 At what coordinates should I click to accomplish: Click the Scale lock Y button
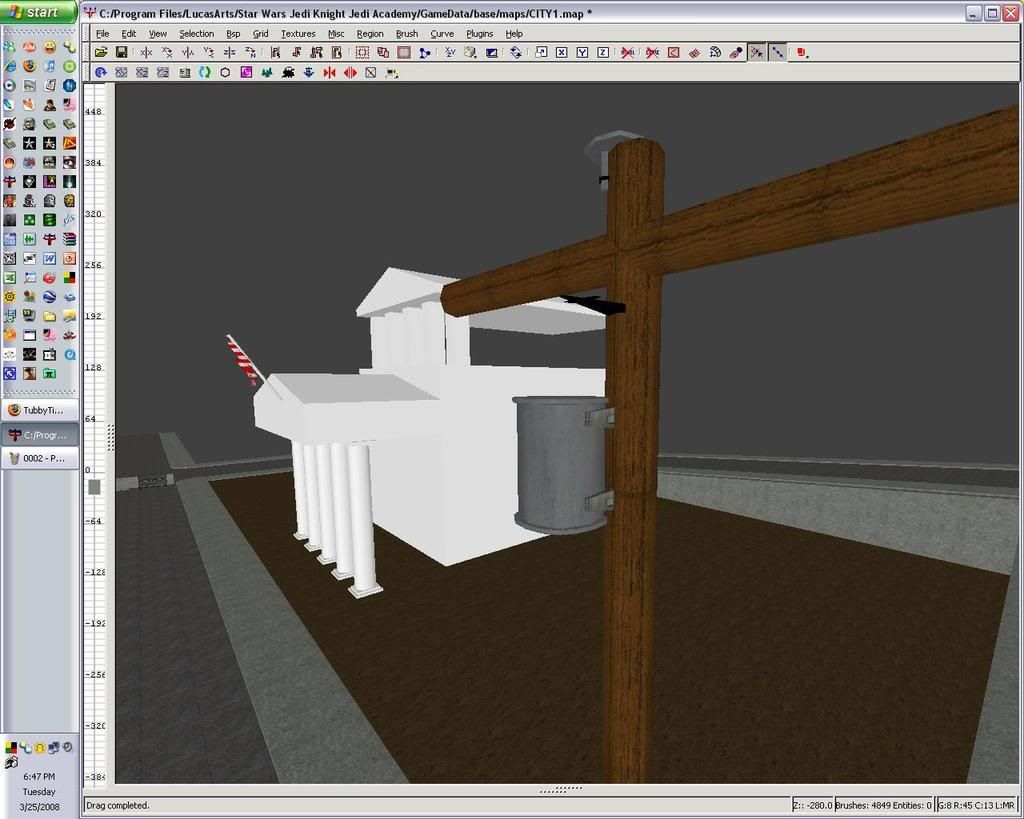click(x=583, y=52)
